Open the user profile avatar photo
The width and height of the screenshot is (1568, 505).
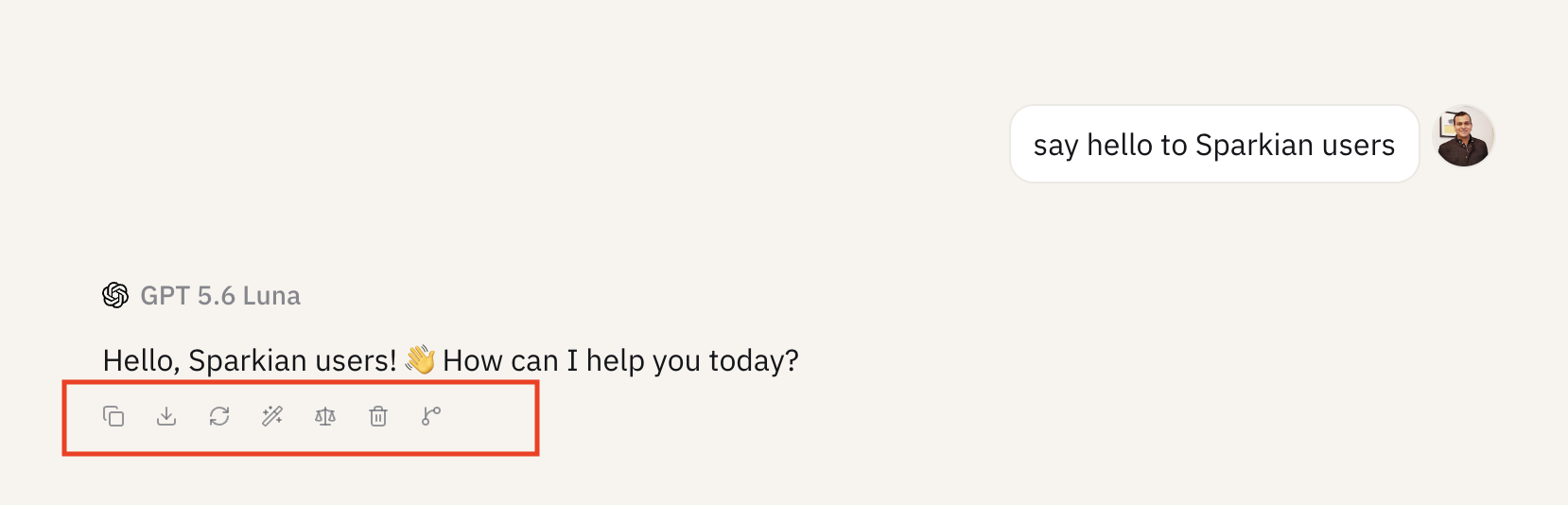(1464, 136)
